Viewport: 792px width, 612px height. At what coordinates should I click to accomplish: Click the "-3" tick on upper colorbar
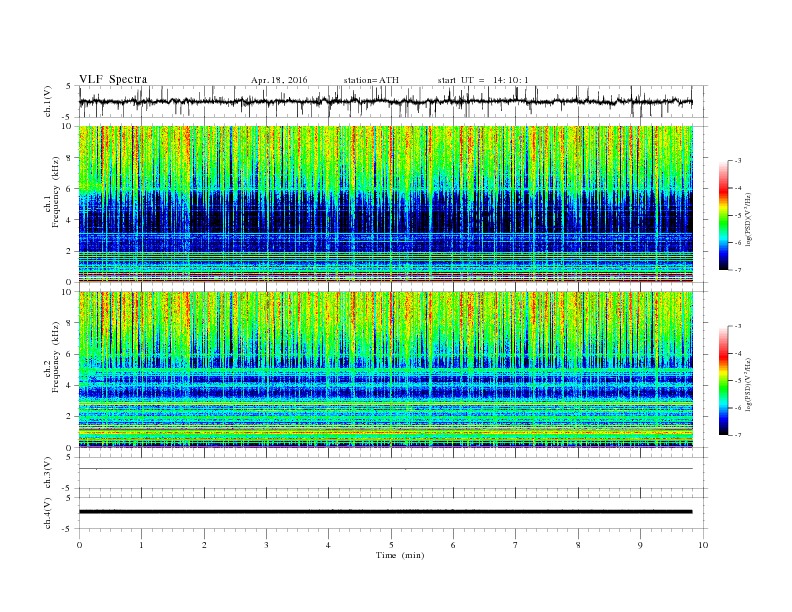click(738, 161)
